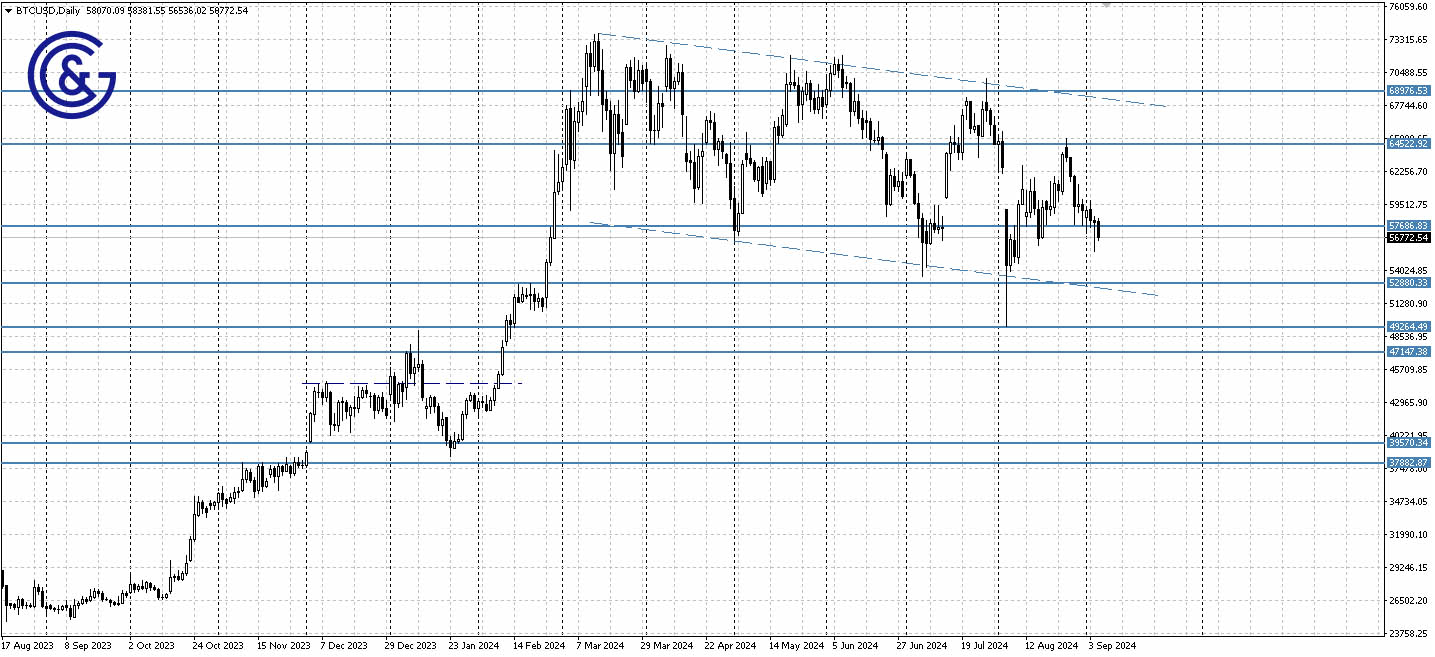Image resolution: width=1435 pixels, height=657 pixels.
Task: Click the highlighted 64522.92 price level tag
Action: tap(1408, 145)
